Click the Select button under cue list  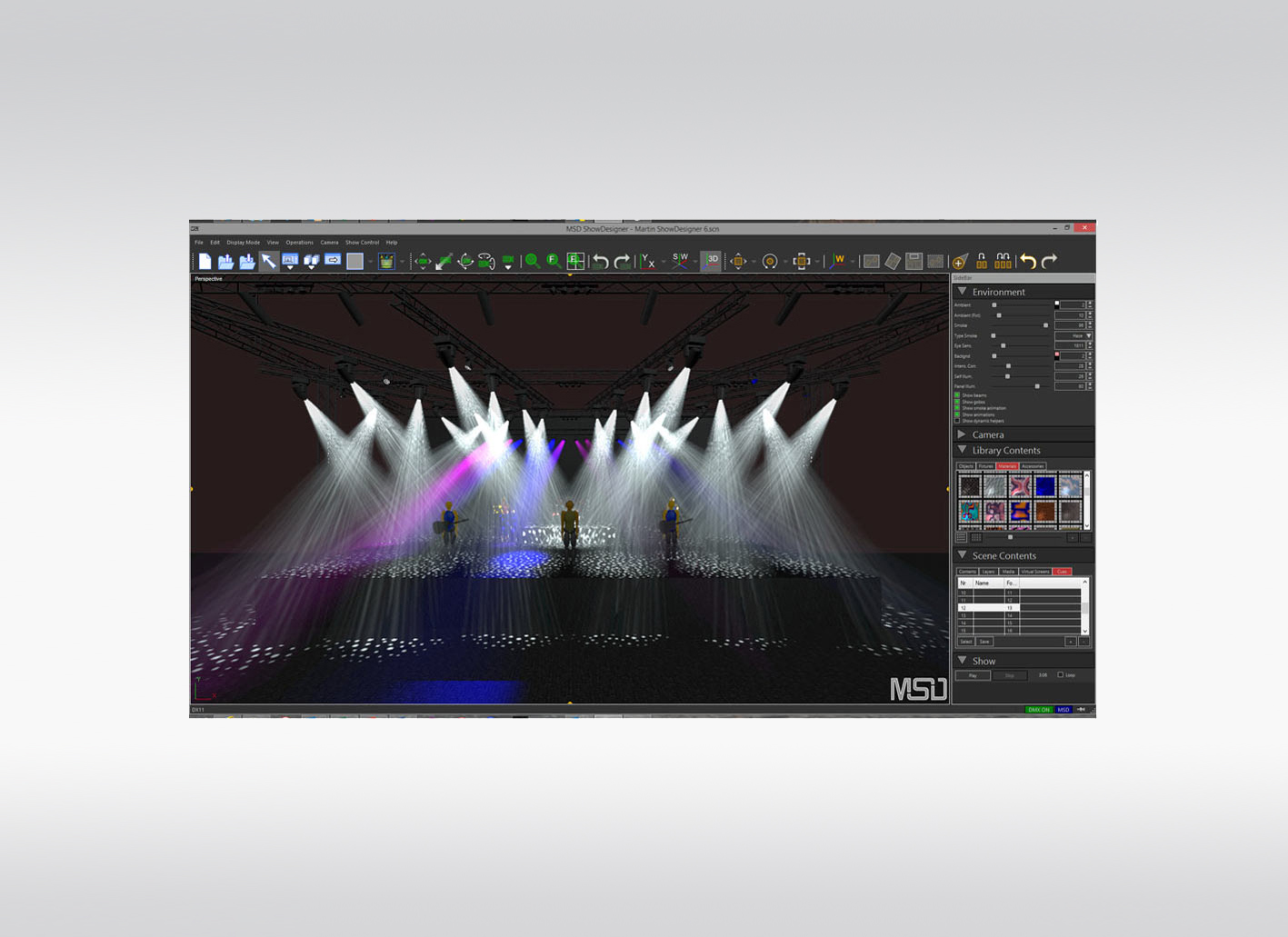[965, 642]
